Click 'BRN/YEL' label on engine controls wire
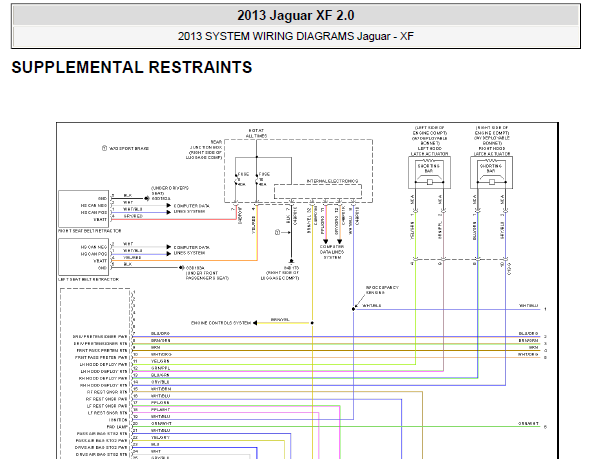The width and height of the screenshot is (605, 459). pyautogui.click(x=280, y=320)
